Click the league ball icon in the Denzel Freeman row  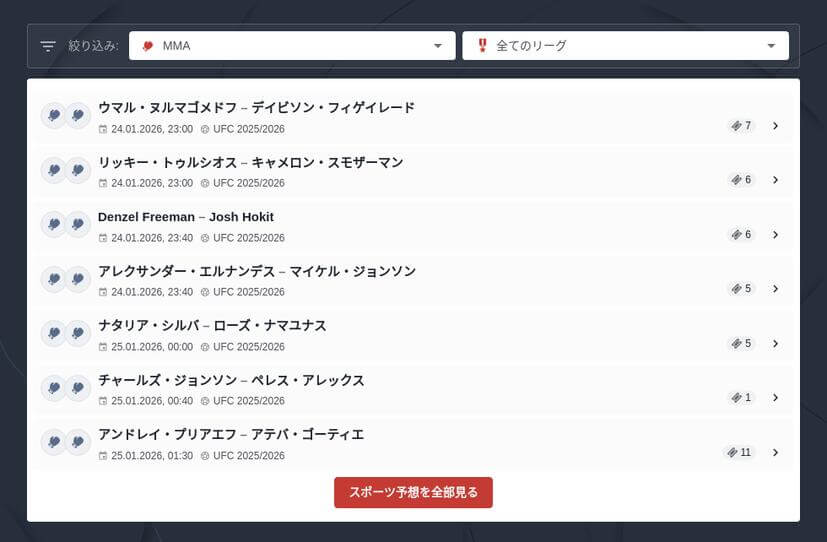pyautogui.click(x=205, y=238)
